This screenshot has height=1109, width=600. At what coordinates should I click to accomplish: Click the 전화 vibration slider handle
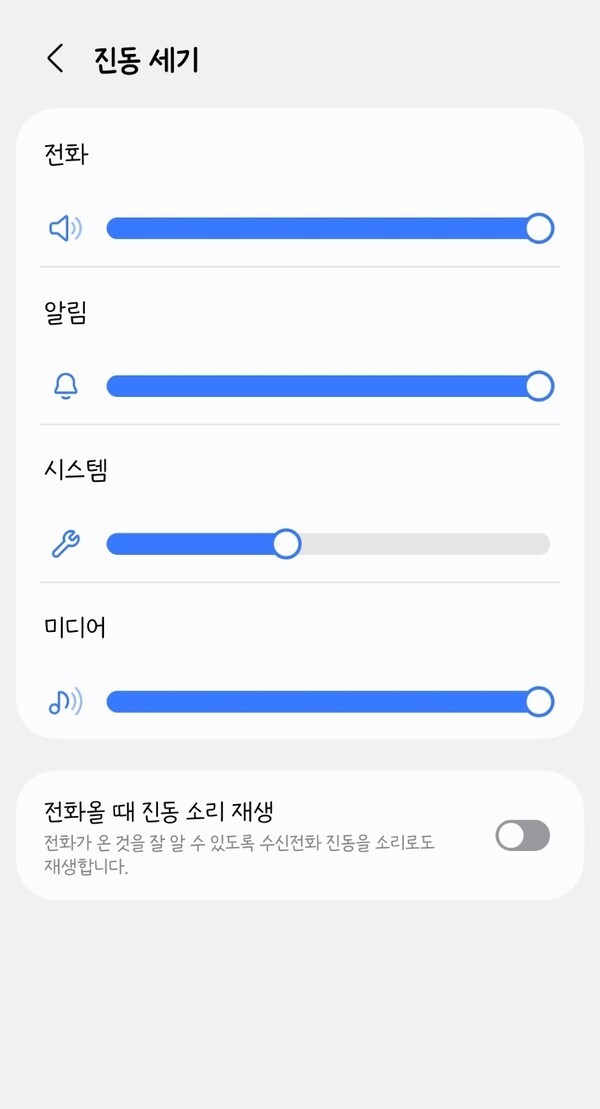539,228
